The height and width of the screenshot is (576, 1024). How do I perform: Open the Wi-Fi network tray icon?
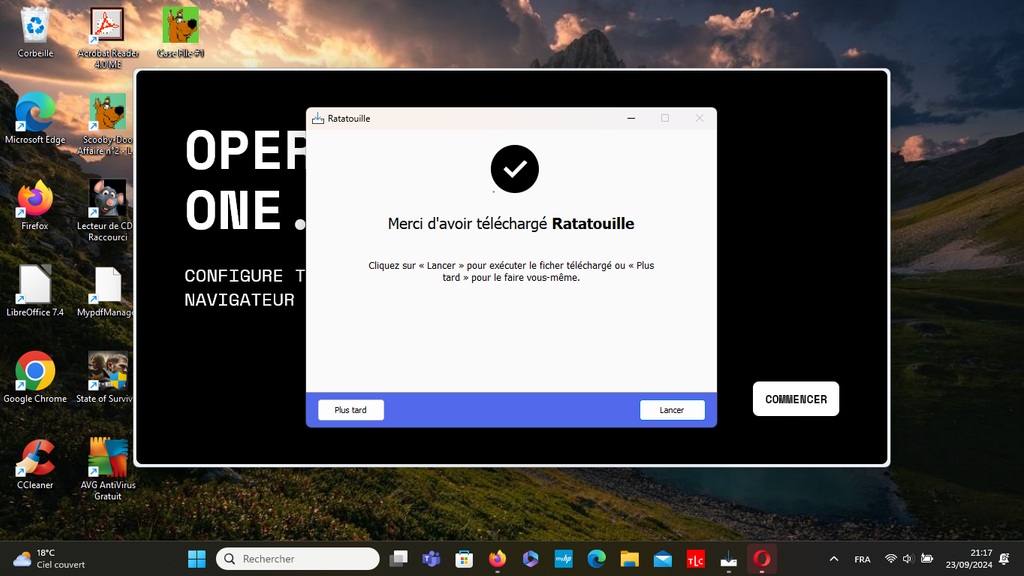(890, 559)
